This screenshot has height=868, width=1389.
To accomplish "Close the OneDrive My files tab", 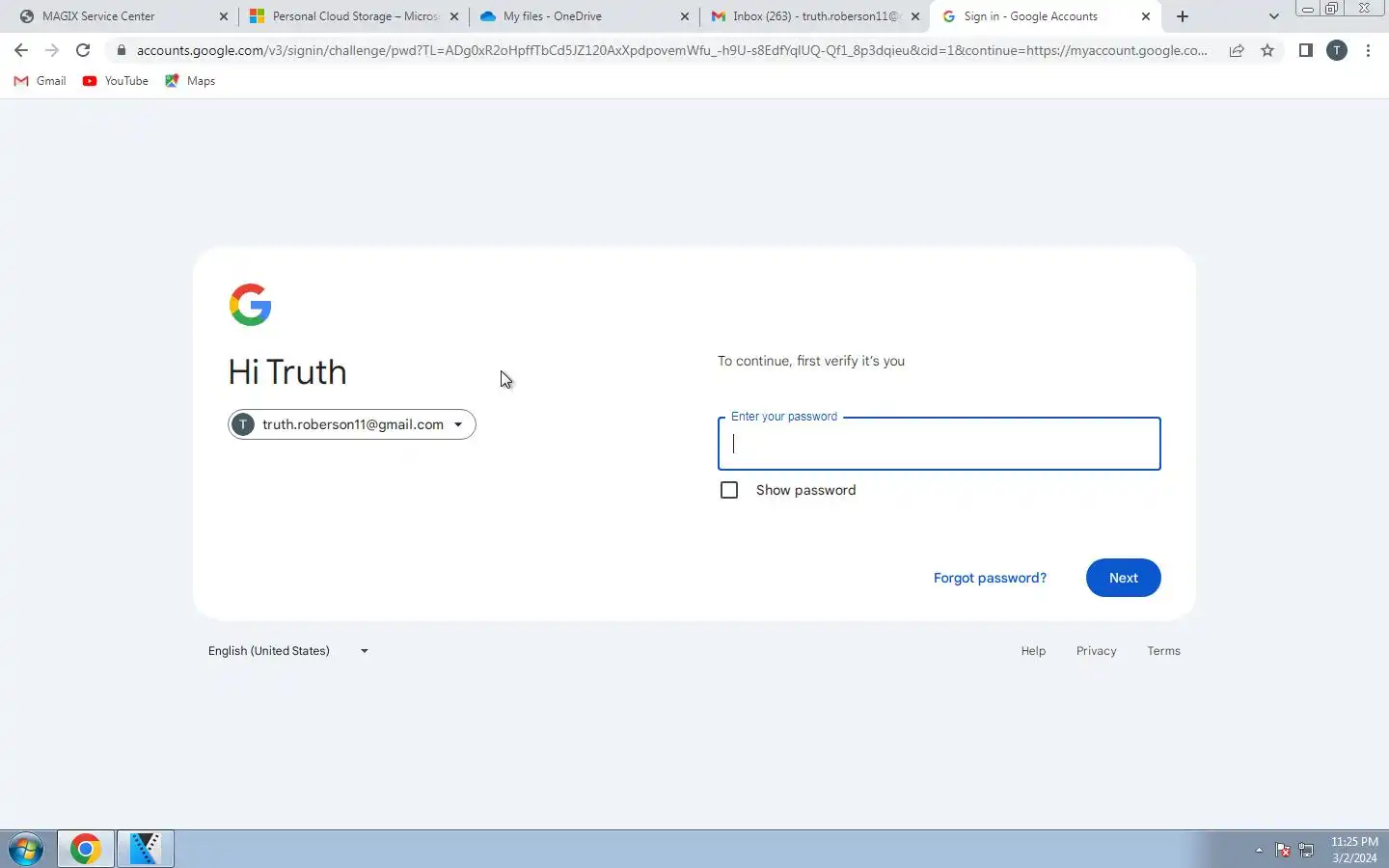I will tap(685, 16).
